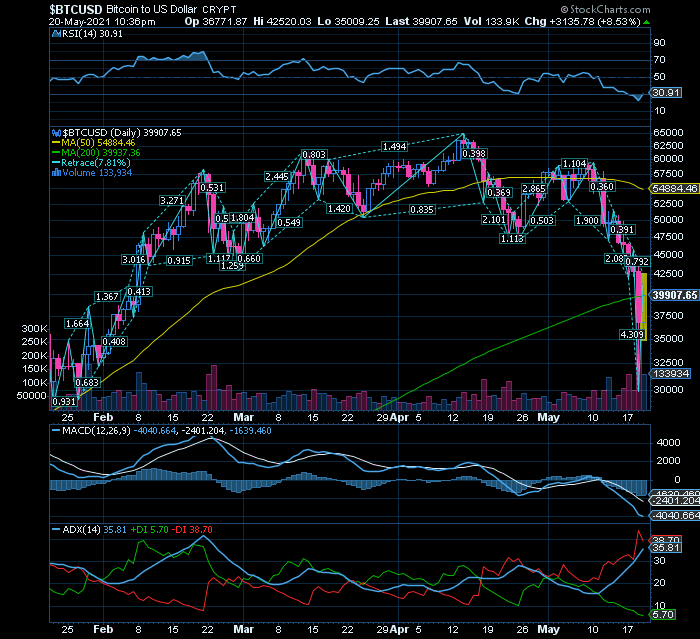Click the 'ADX(14) 35.81' panel label
Viewport: 700px width, 639px height.
pyautogui.click(x=95, y=530)
